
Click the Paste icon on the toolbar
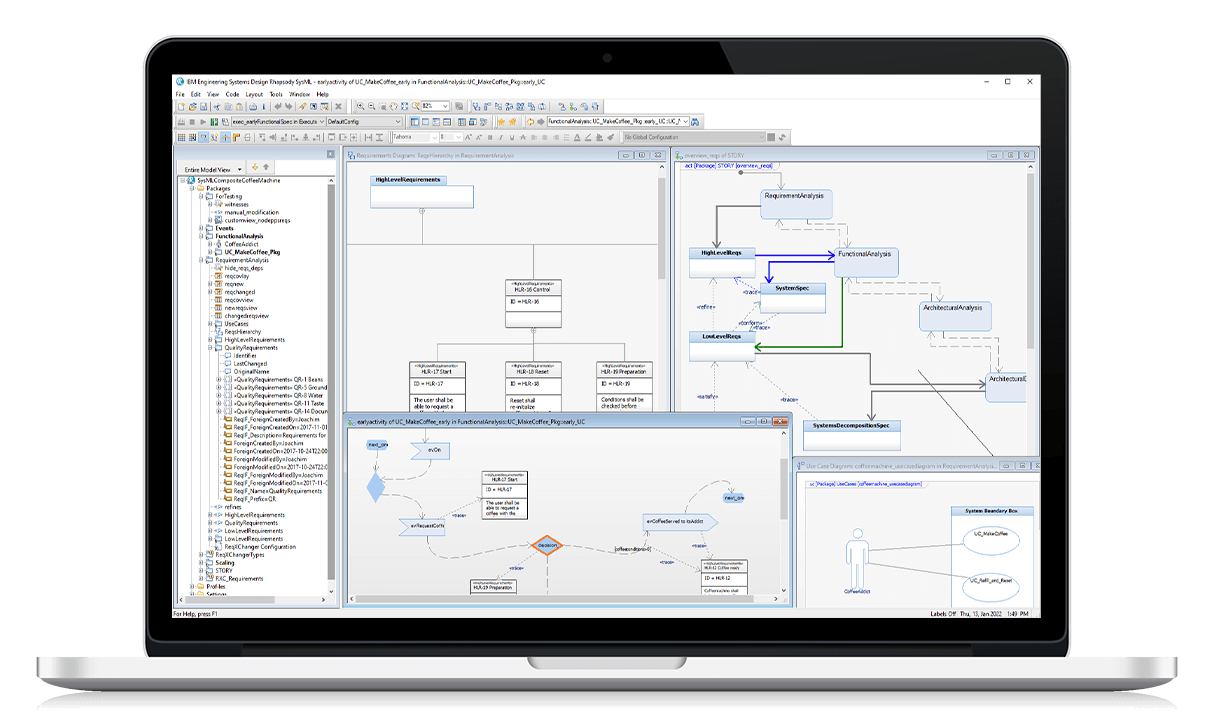coord(238,105)
